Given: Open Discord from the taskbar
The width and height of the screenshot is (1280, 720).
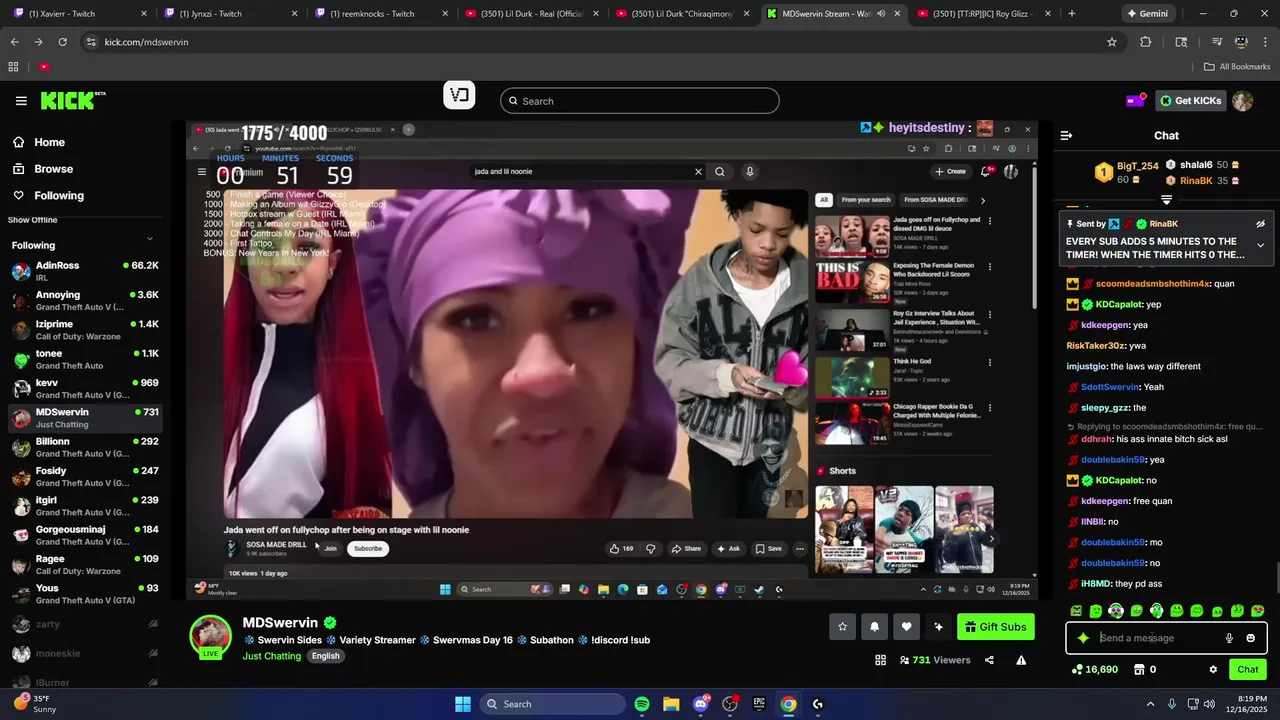Looking at the screenshot, I should click(x=701, y=704).
